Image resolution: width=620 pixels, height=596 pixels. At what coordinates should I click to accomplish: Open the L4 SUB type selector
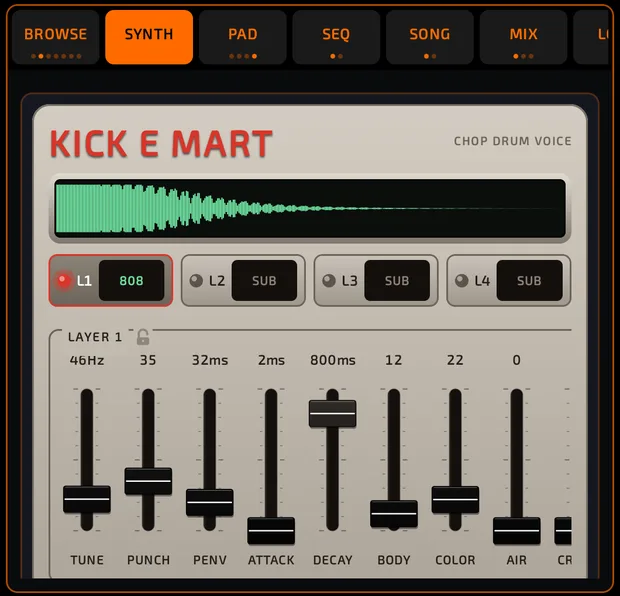coord(529,280)
